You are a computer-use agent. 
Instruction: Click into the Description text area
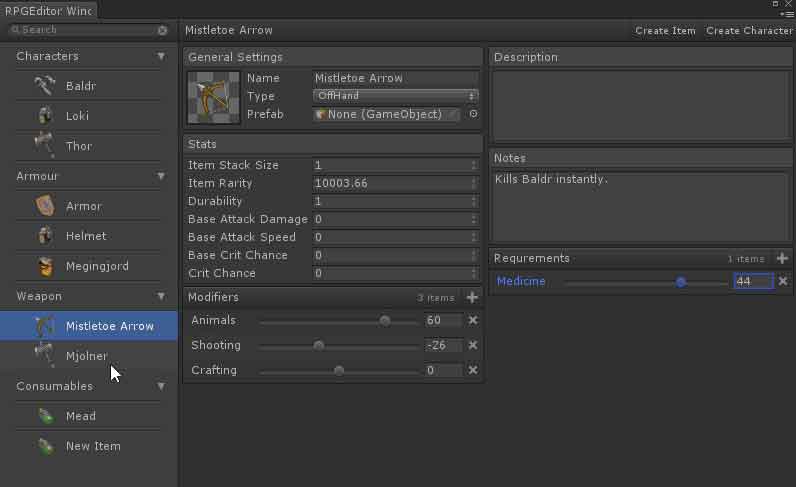[x=641, y=105]
